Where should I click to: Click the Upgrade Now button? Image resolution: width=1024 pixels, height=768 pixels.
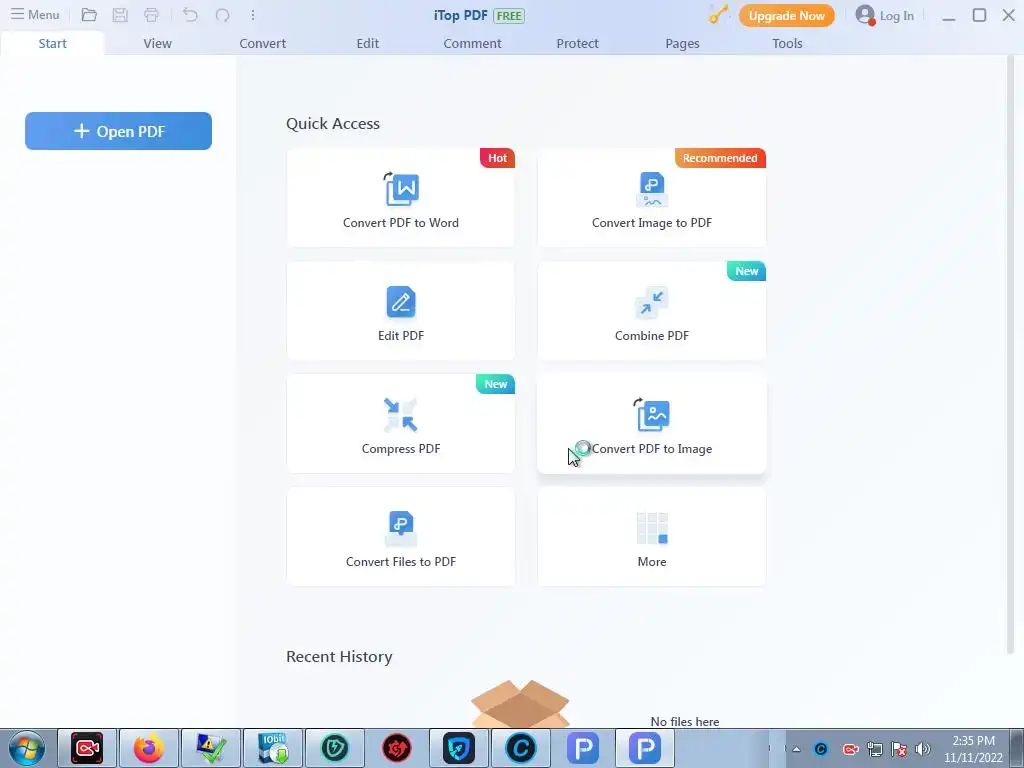[x=786, y=16]
